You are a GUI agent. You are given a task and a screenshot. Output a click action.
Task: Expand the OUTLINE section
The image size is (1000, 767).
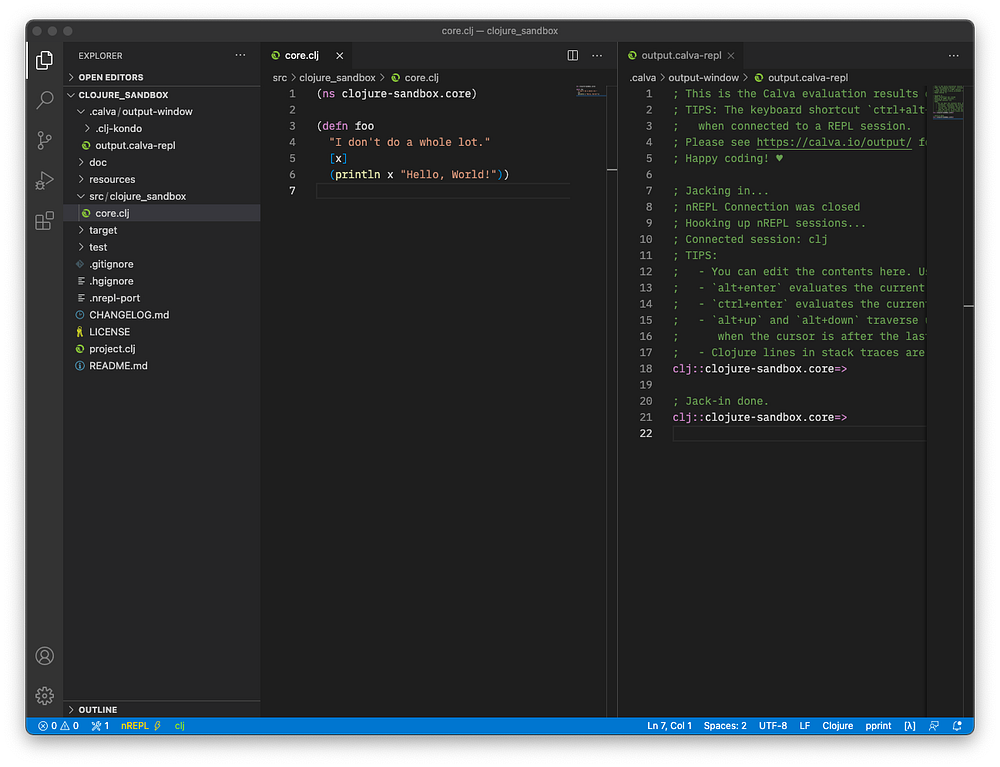tap(98, 710)
